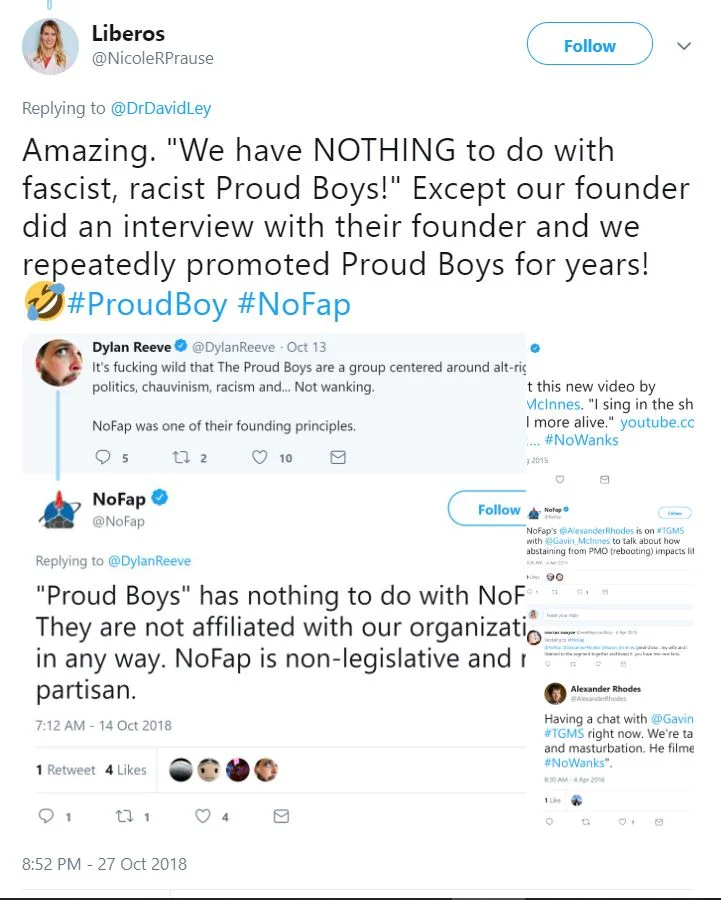This screenshot has height=900, width=721.
Task: Reply to the NoFap tweet
Action: pyautogui.click(x=46, y=817)
